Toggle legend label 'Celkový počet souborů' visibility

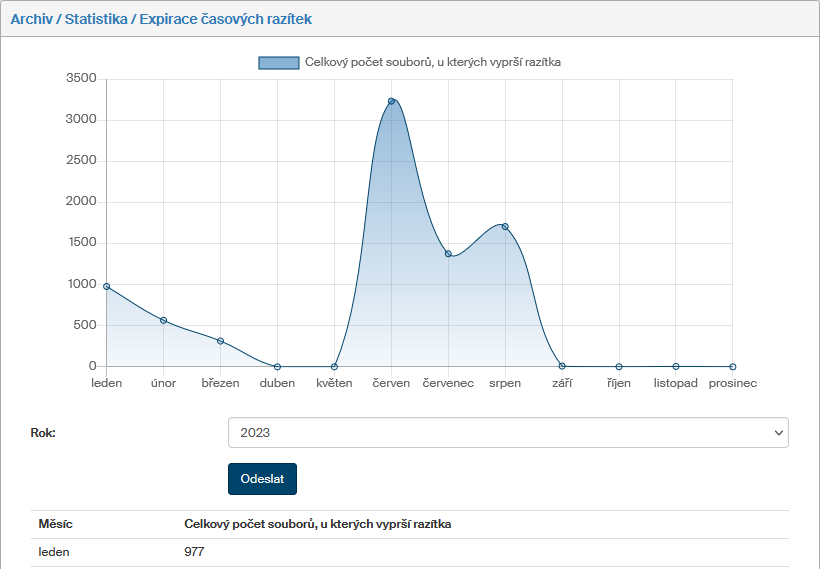pyautogui.click(x=432, y=62)
